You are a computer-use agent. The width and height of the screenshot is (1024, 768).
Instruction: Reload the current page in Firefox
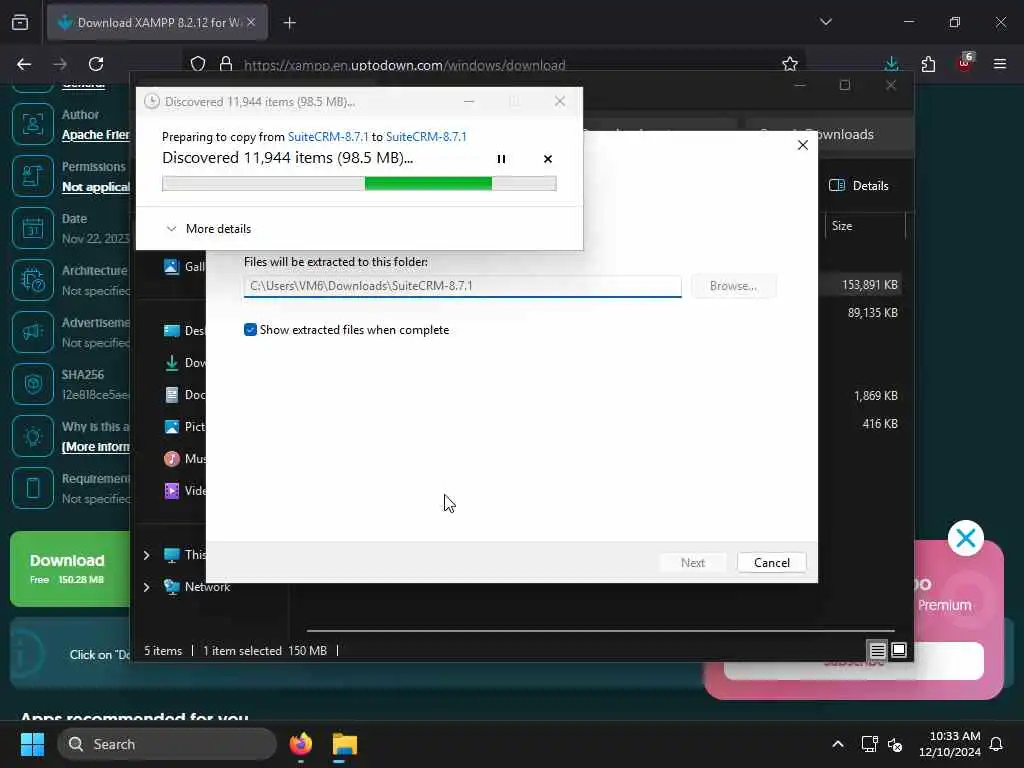[x=96, y=64]
